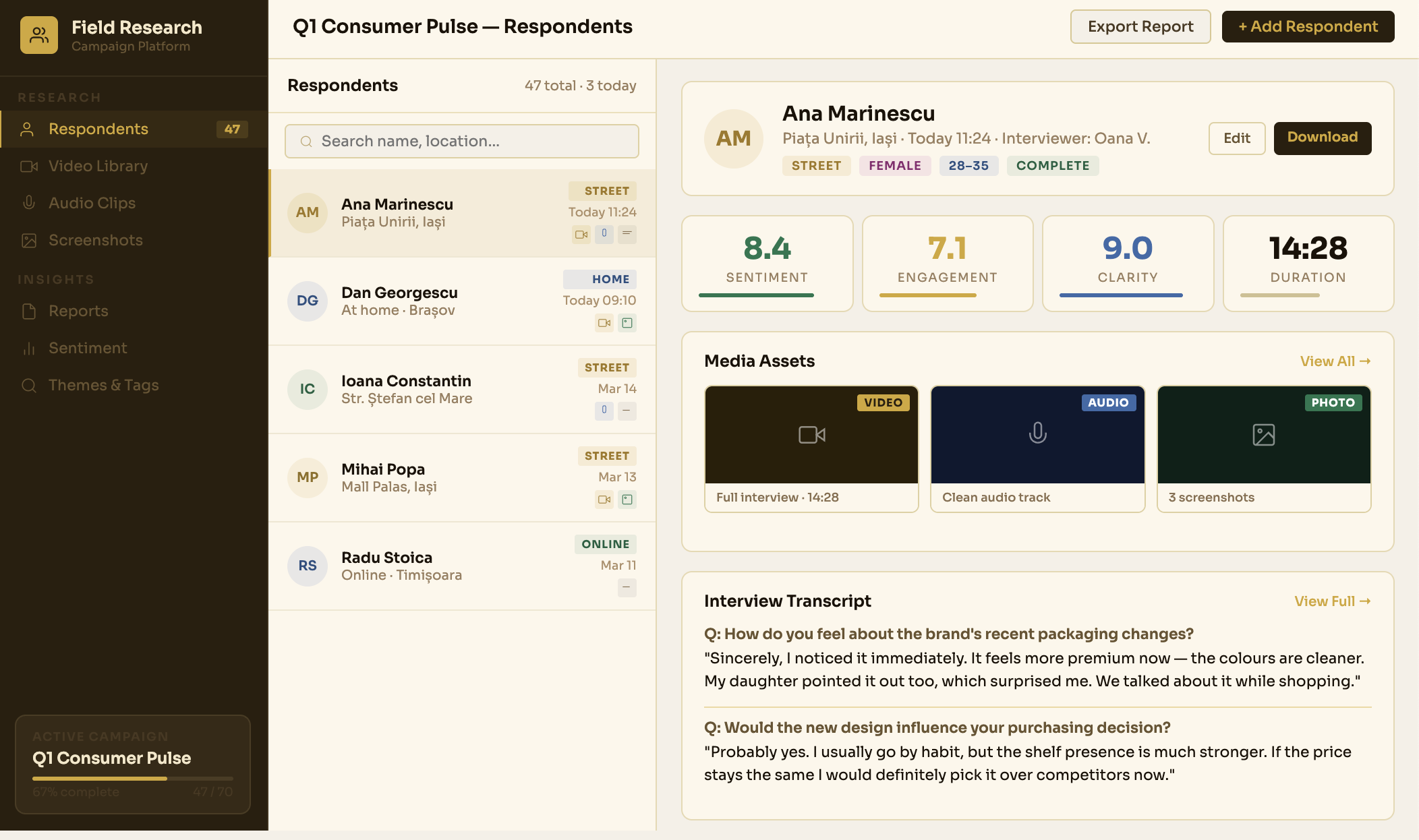Click Ioana Constantin's blue audio badge icon
The image size is (1419, 840).
[x=604, y=410]
